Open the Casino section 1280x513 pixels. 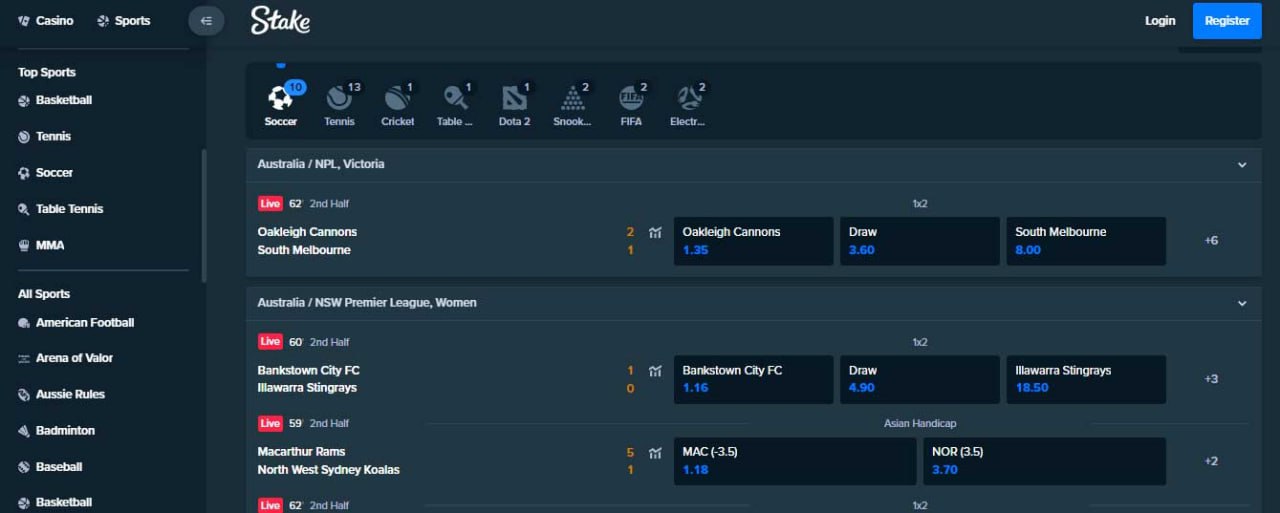[x=46, y=20]
